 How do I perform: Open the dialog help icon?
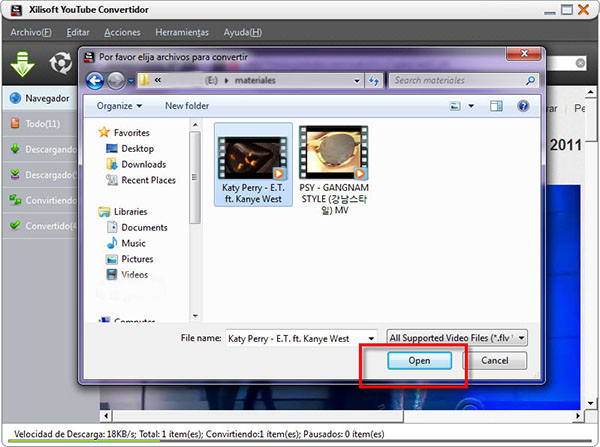[523, 106]
